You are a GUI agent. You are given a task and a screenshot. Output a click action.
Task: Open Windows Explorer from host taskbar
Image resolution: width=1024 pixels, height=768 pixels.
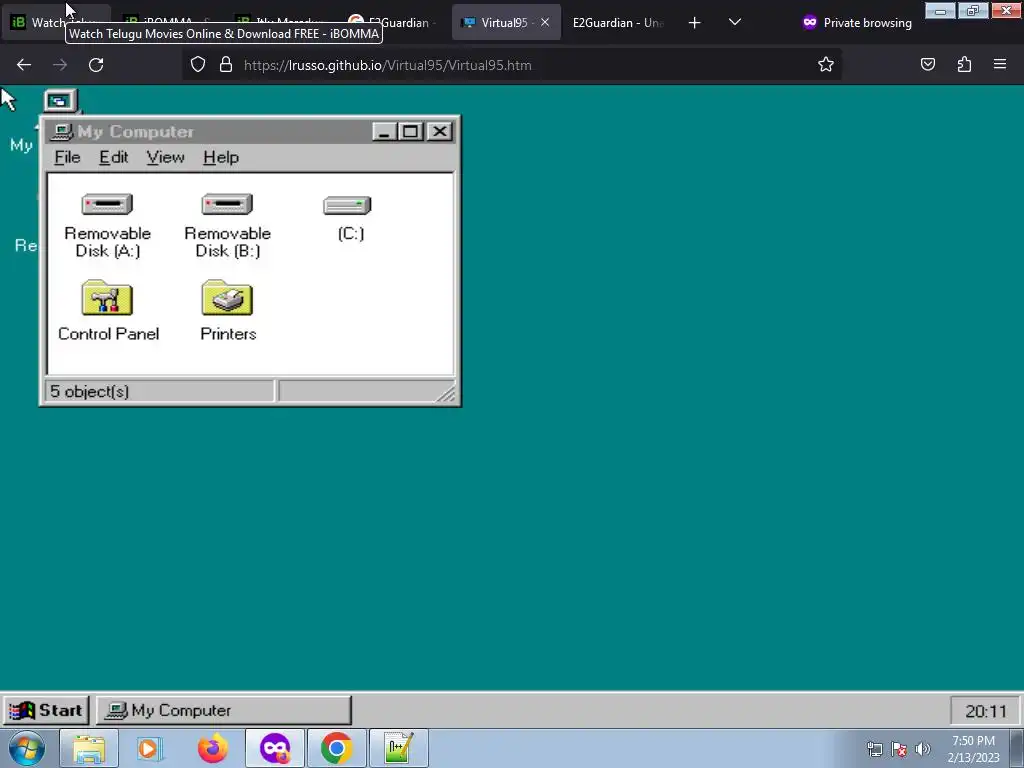pyautogui.click(x=89, y=748)
